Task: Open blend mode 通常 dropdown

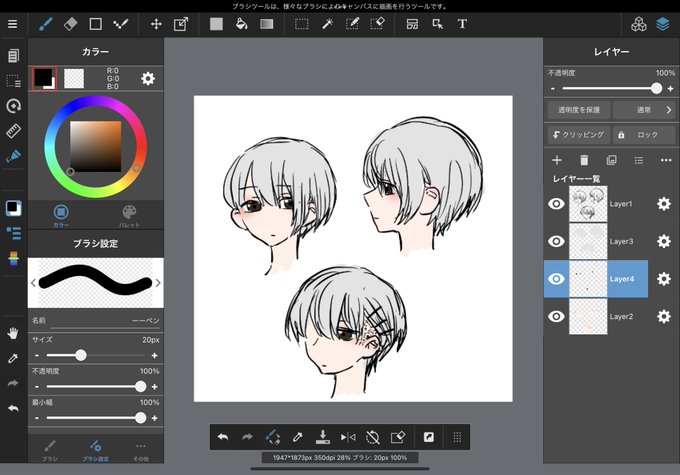Action: (x=644, y=110)
